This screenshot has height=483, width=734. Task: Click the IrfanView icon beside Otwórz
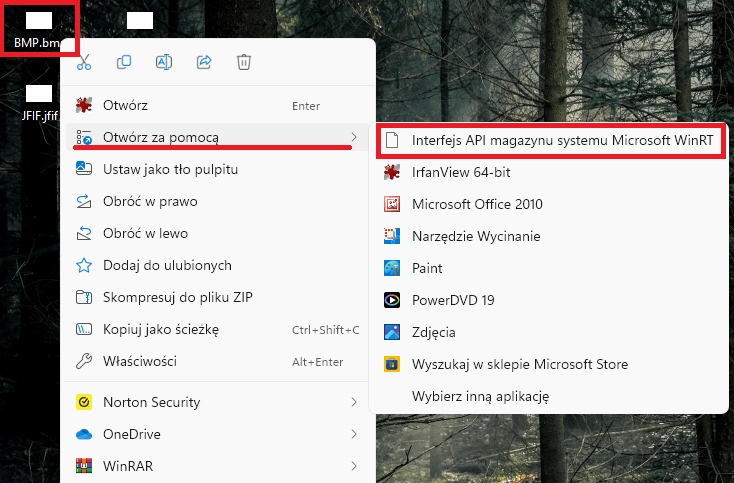point(84,105)
